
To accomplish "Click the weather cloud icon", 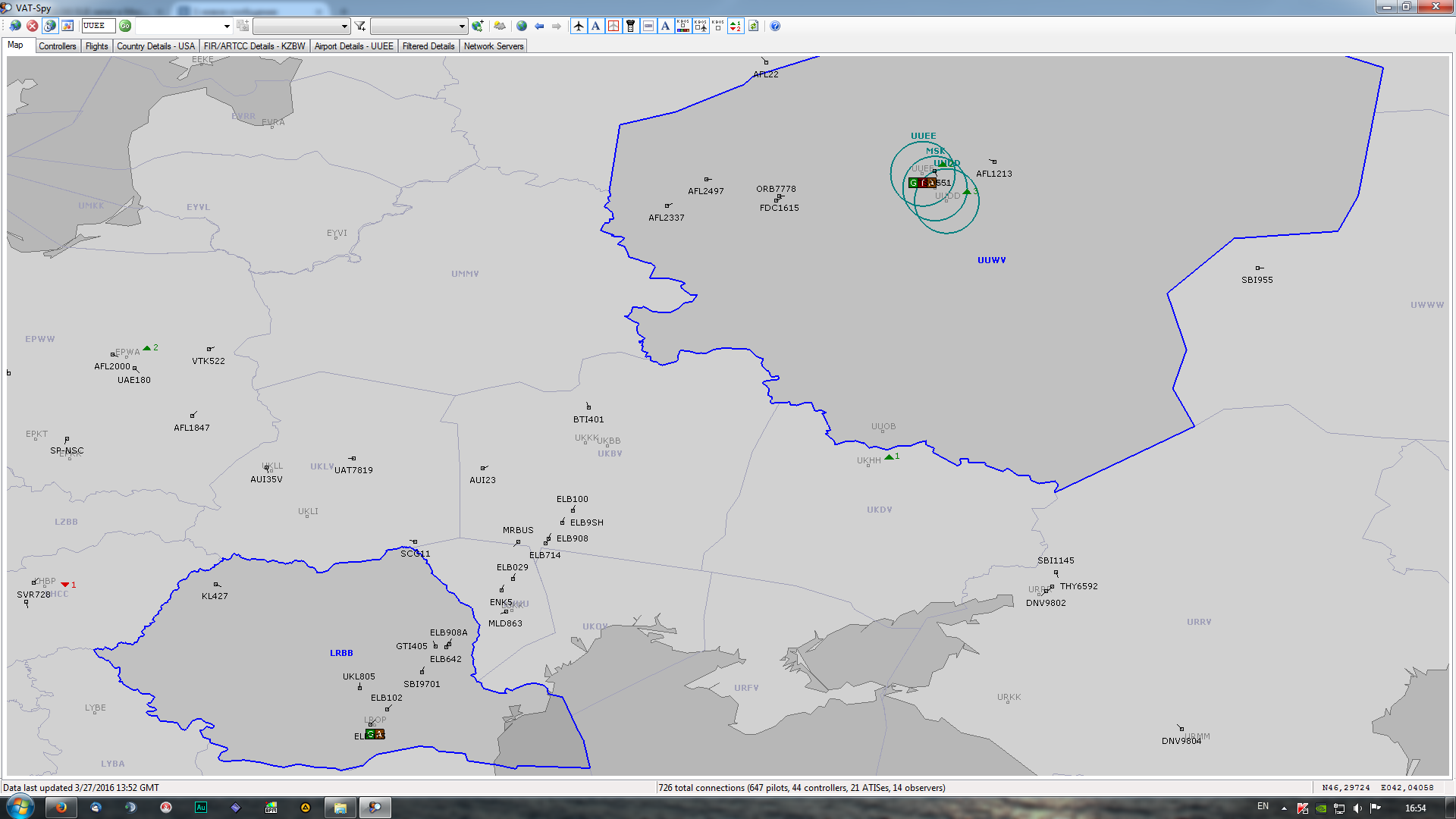I will [x=500, y=26].
